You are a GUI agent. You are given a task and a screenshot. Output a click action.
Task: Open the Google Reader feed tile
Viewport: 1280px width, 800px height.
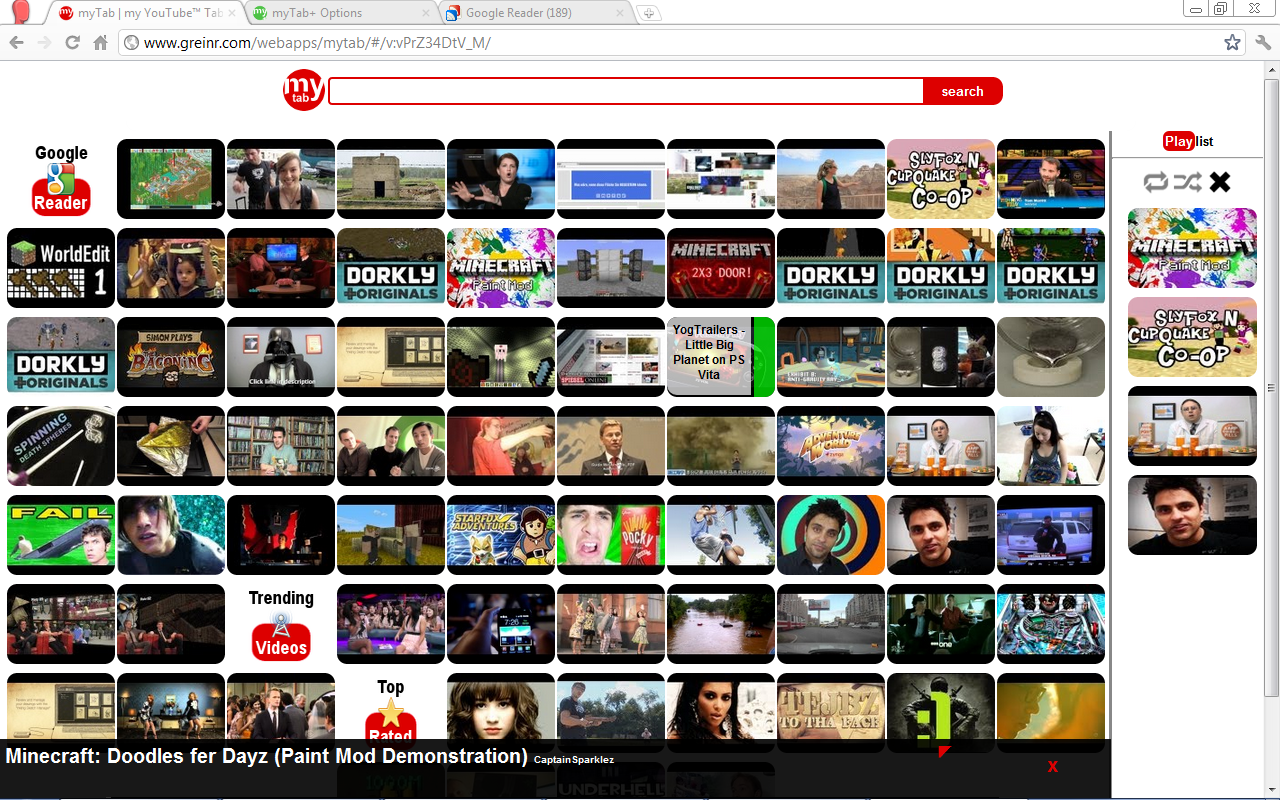(x=61, y=179)
